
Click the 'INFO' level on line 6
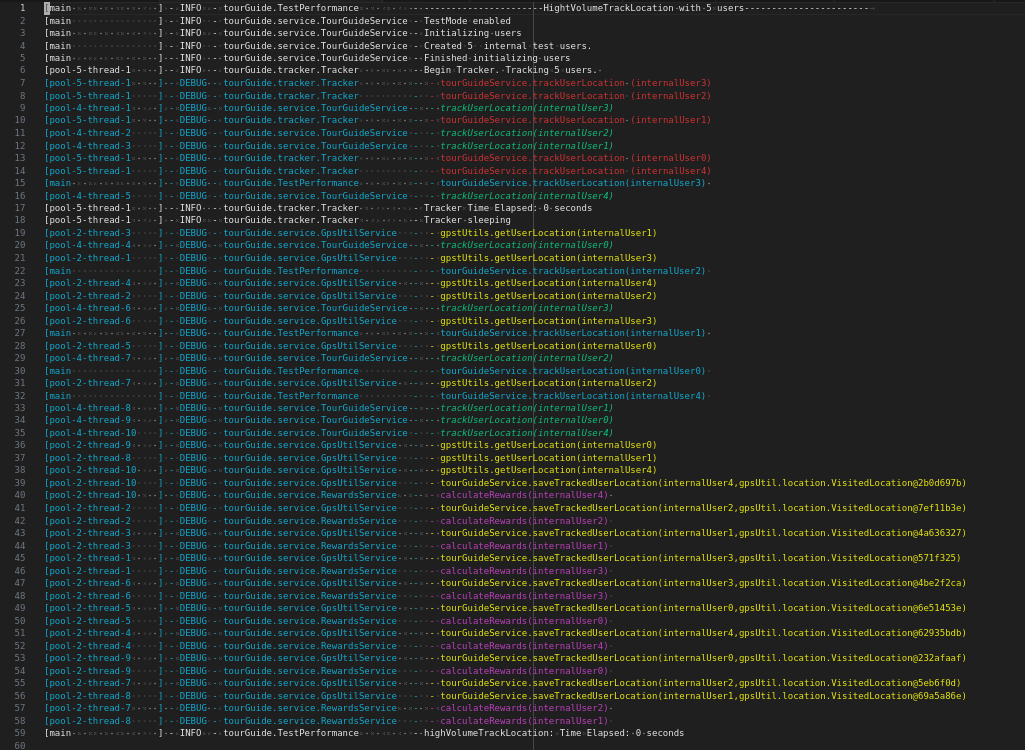point(190,71)
